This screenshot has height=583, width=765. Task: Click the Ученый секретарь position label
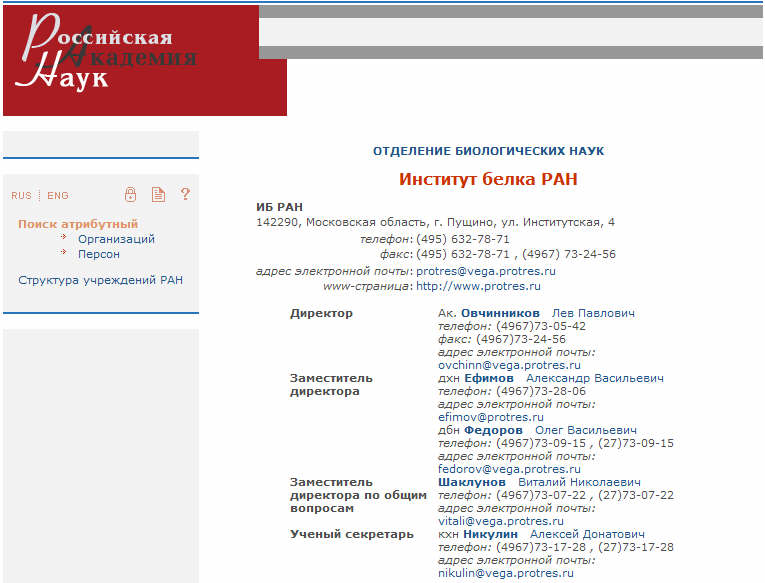(352, 534)
